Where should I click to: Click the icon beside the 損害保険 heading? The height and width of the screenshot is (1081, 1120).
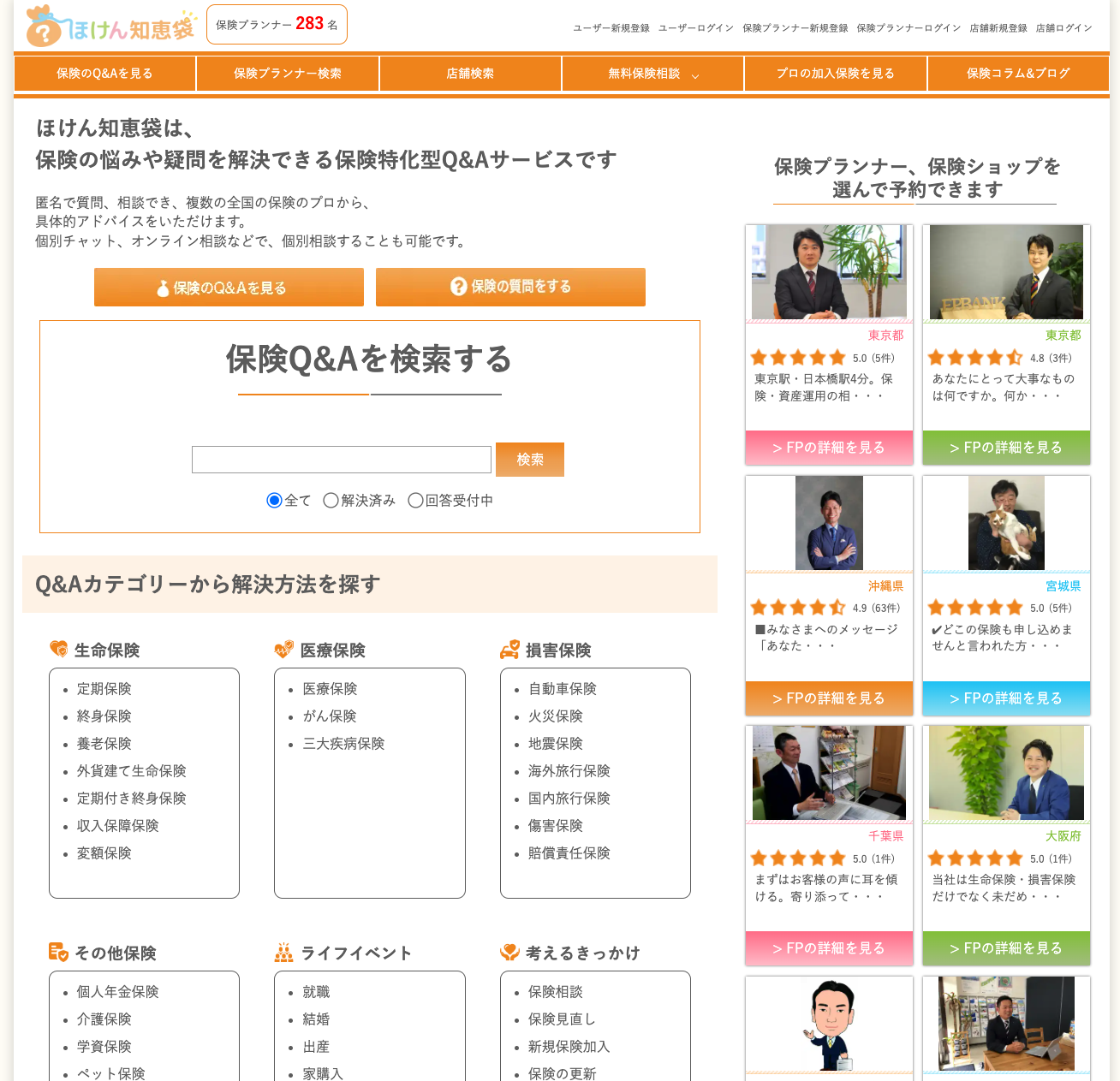[x=509, y=650]
